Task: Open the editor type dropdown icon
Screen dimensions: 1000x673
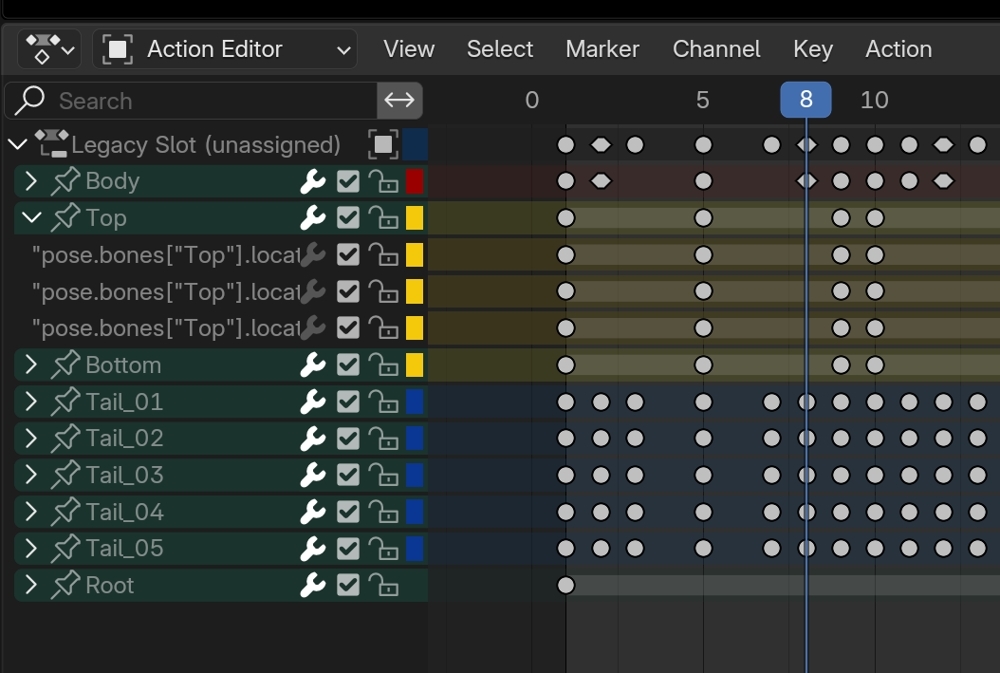Action: pyautogui.click(x=50, y=49)
